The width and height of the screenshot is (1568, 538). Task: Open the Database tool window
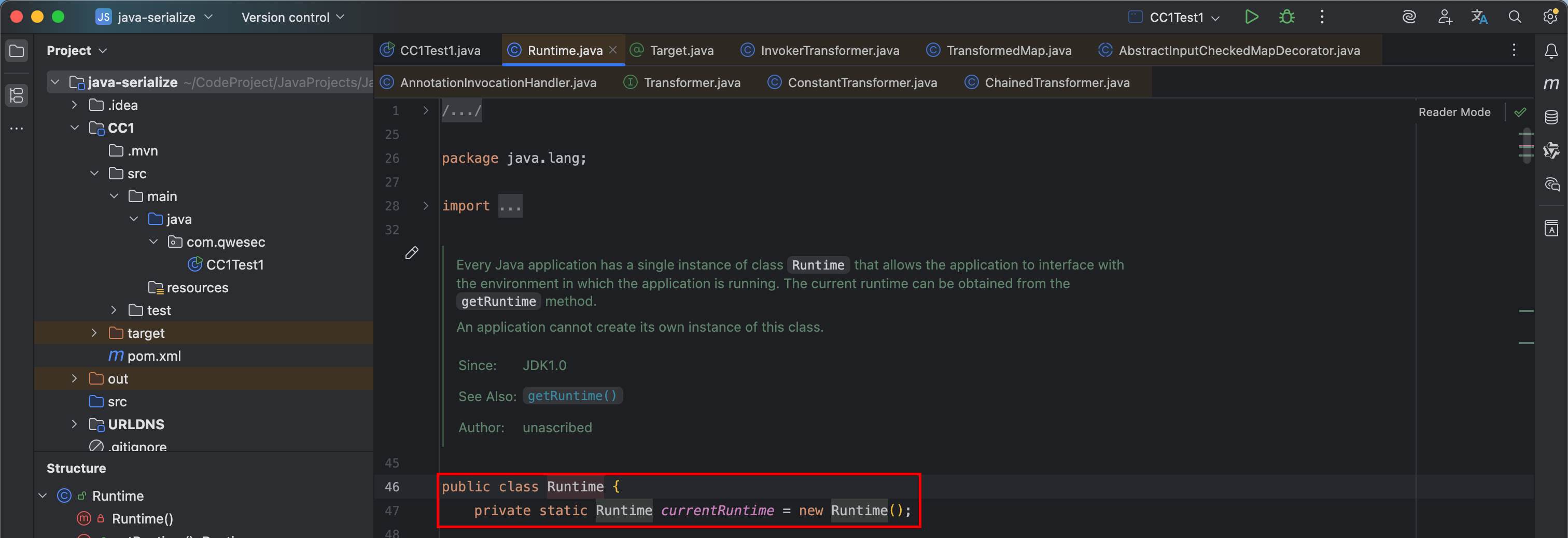pyautogui.click(x=1551, y=117)
